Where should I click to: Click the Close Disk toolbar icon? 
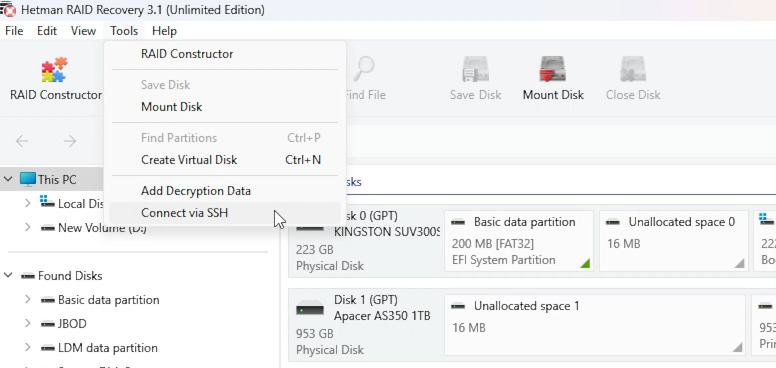click(x=633, y=69)
